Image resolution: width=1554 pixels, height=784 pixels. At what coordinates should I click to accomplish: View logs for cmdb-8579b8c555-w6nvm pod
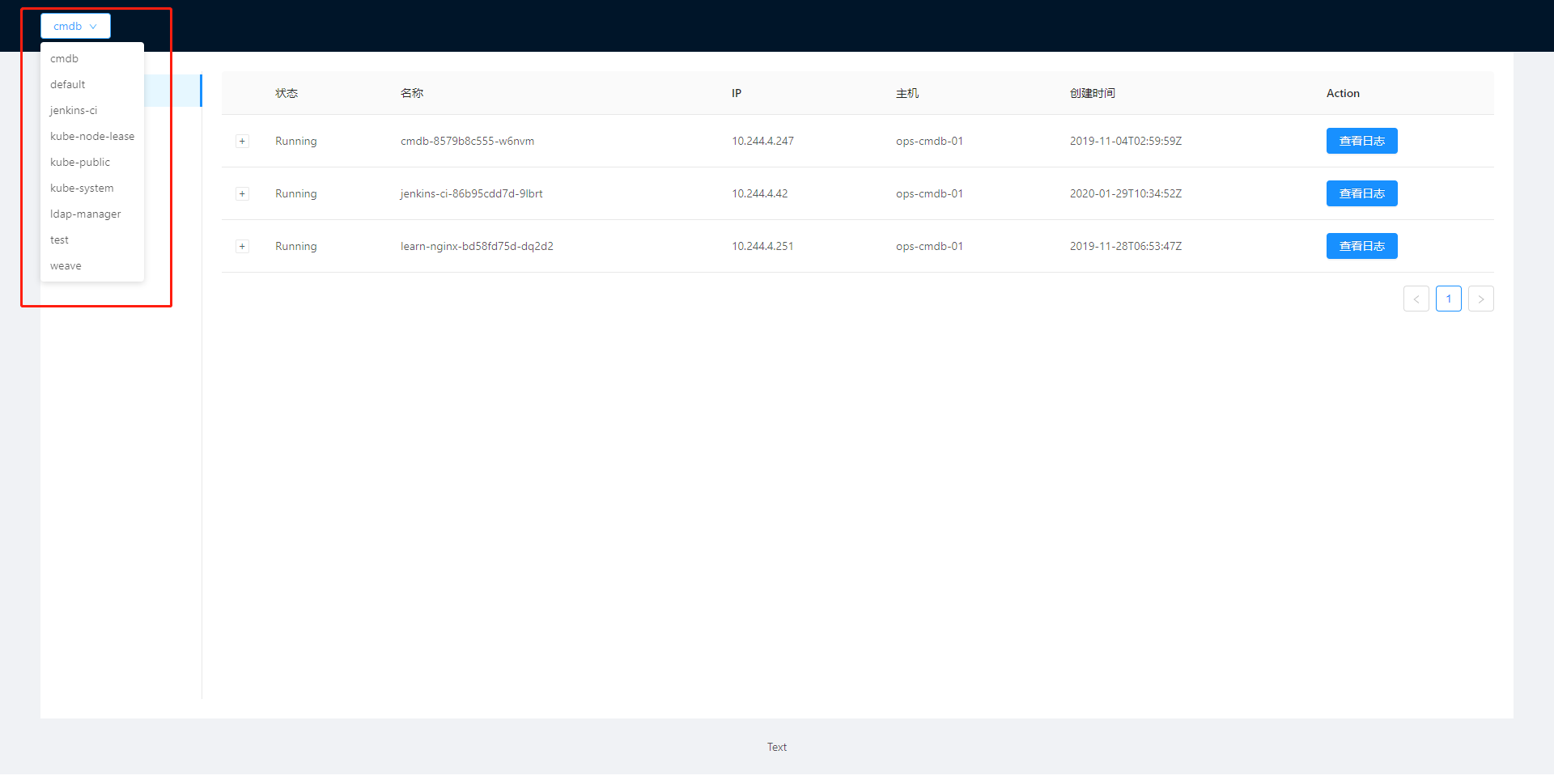click(x=1361, y=141)
